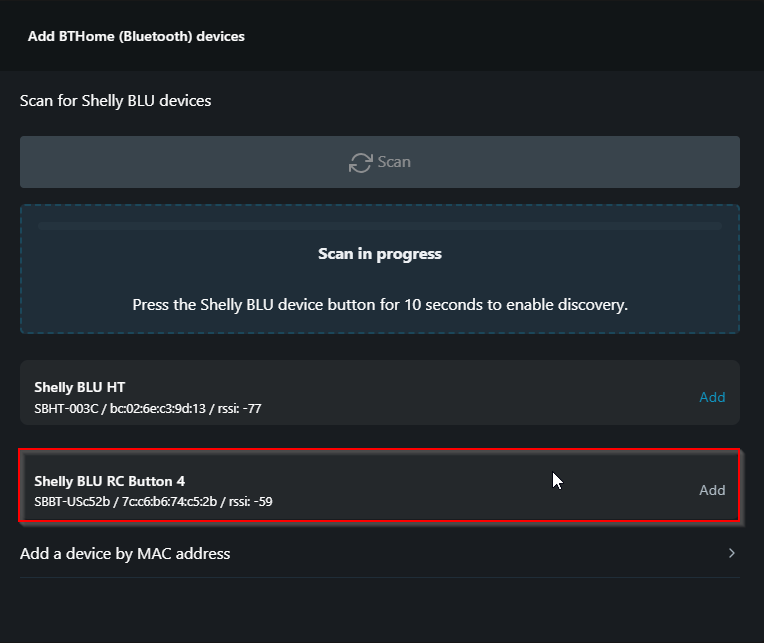Click the rssi: -77 signal value
Image resolution: width=764 pixels, height=643 pixels.
pos(242,408)
